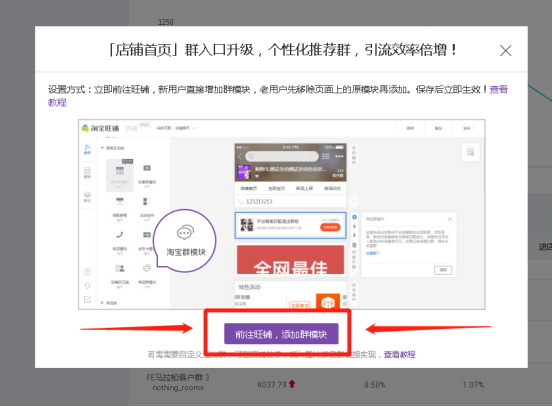
Task: Click the 4037.79 value in background table
Action: tap(272, 384)
